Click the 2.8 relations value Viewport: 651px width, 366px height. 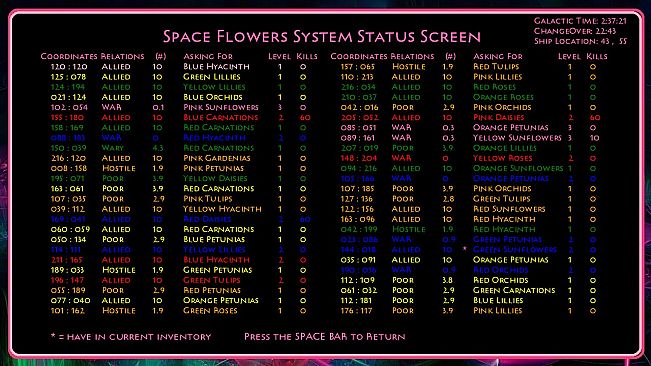click(448, 199)
